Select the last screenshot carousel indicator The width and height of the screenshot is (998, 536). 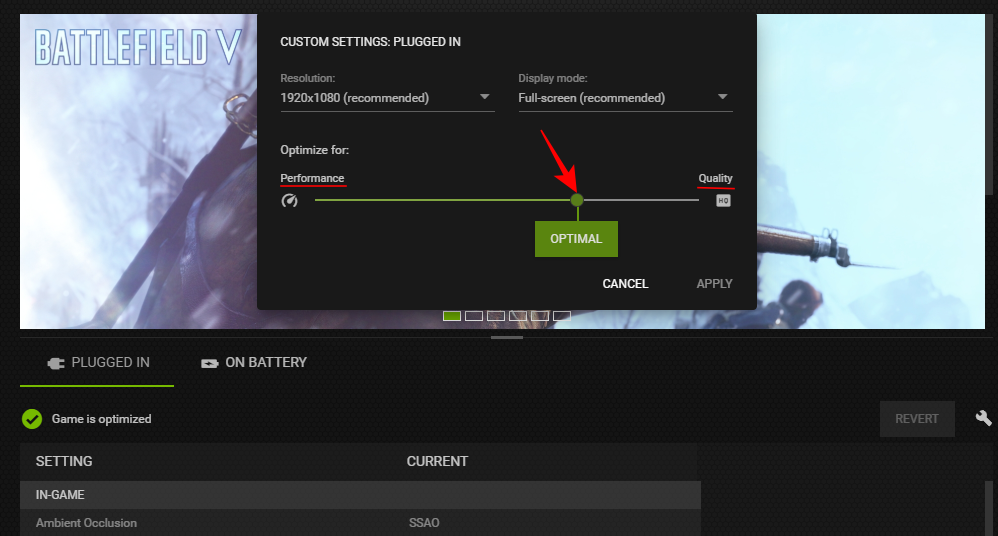click(x=562, y=316)
